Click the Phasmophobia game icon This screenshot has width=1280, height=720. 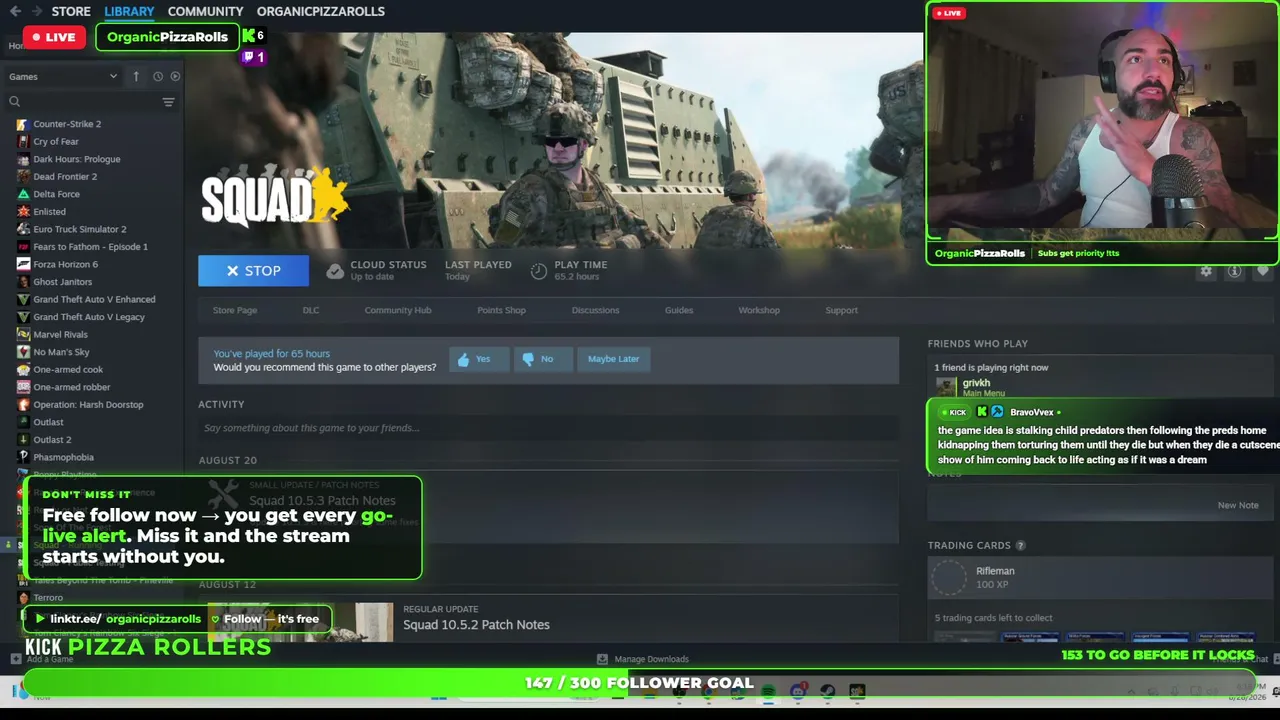click(23, 457)
